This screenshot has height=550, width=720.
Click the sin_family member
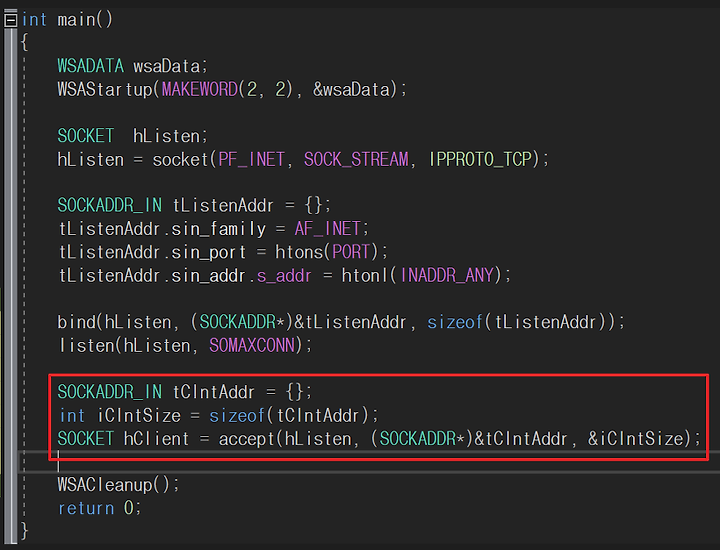219,229
